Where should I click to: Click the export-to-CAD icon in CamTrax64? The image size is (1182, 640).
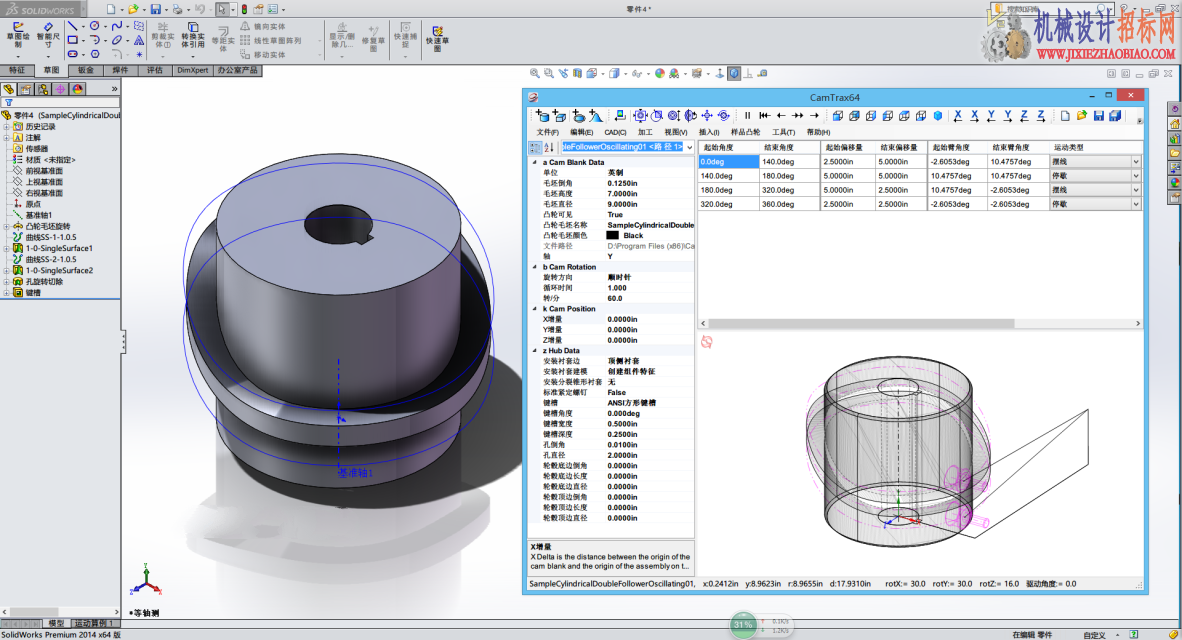(x=620, y=115)
